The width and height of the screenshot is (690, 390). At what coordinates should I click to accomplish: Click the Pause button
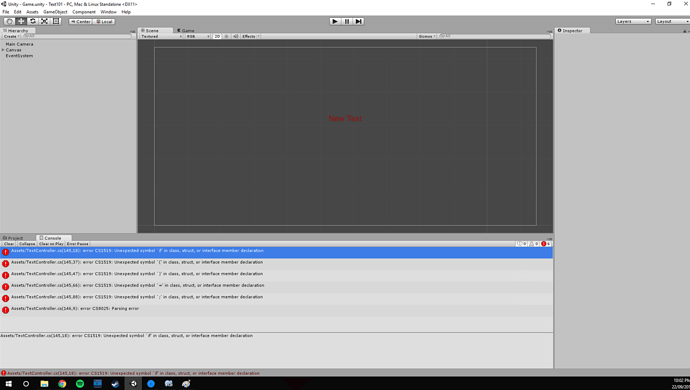347,21
